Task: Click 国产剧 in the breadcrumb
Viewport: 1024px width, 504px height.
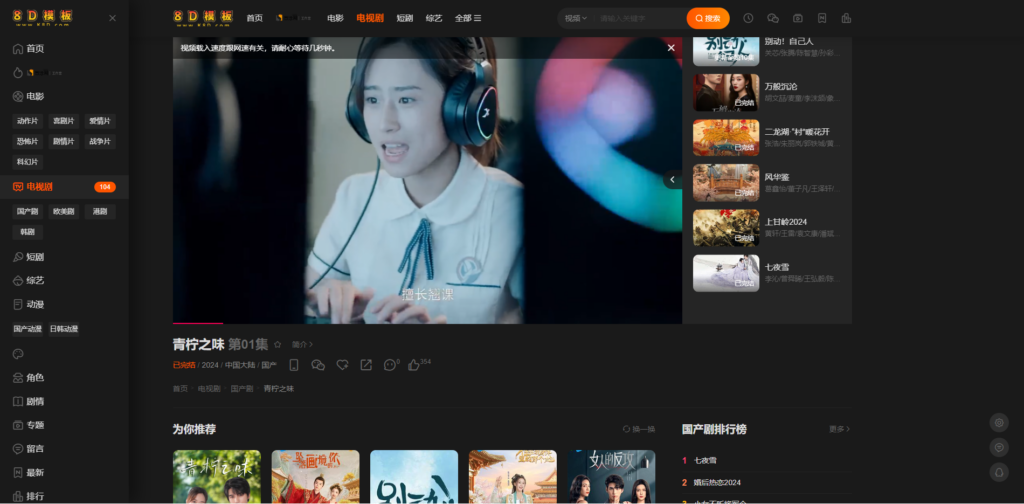Action: tap(242, 388)
